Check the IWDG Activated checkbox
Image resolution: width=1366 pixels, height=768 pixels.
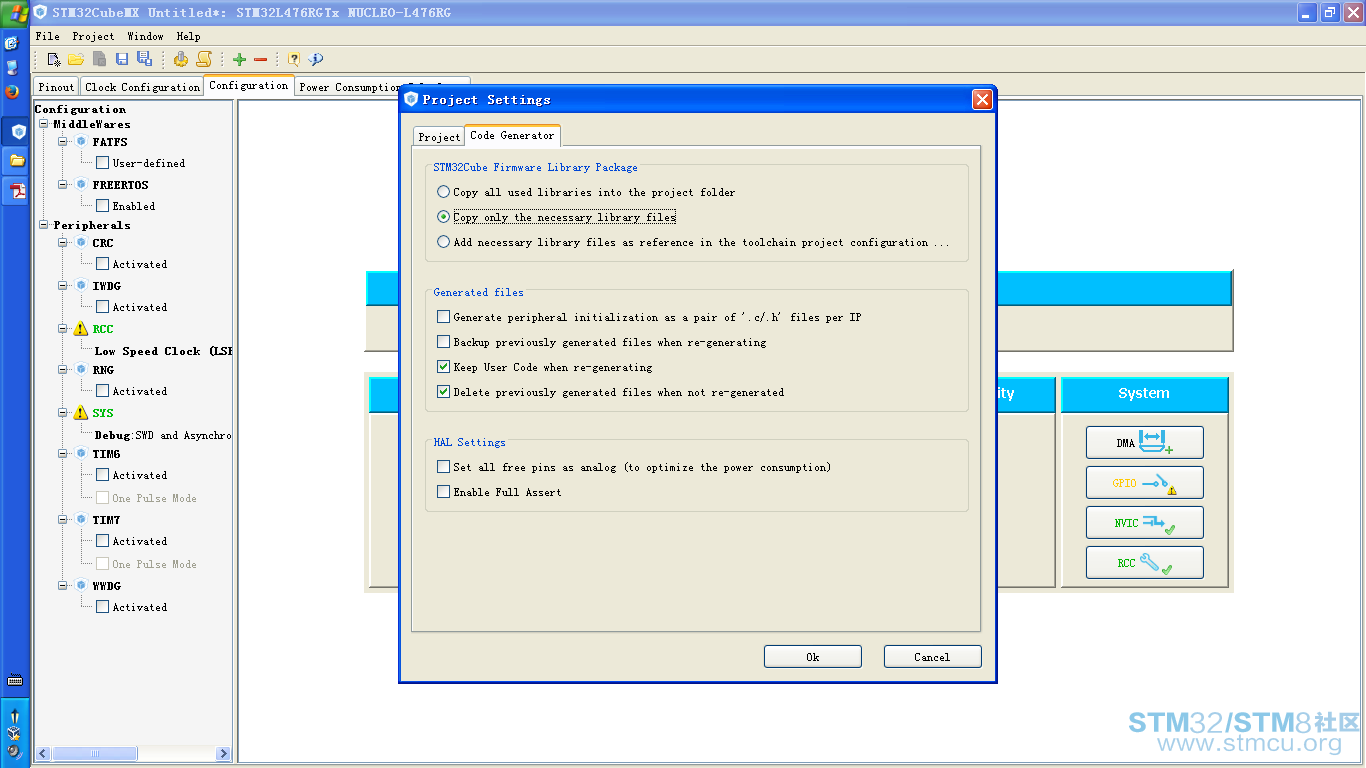102,307
